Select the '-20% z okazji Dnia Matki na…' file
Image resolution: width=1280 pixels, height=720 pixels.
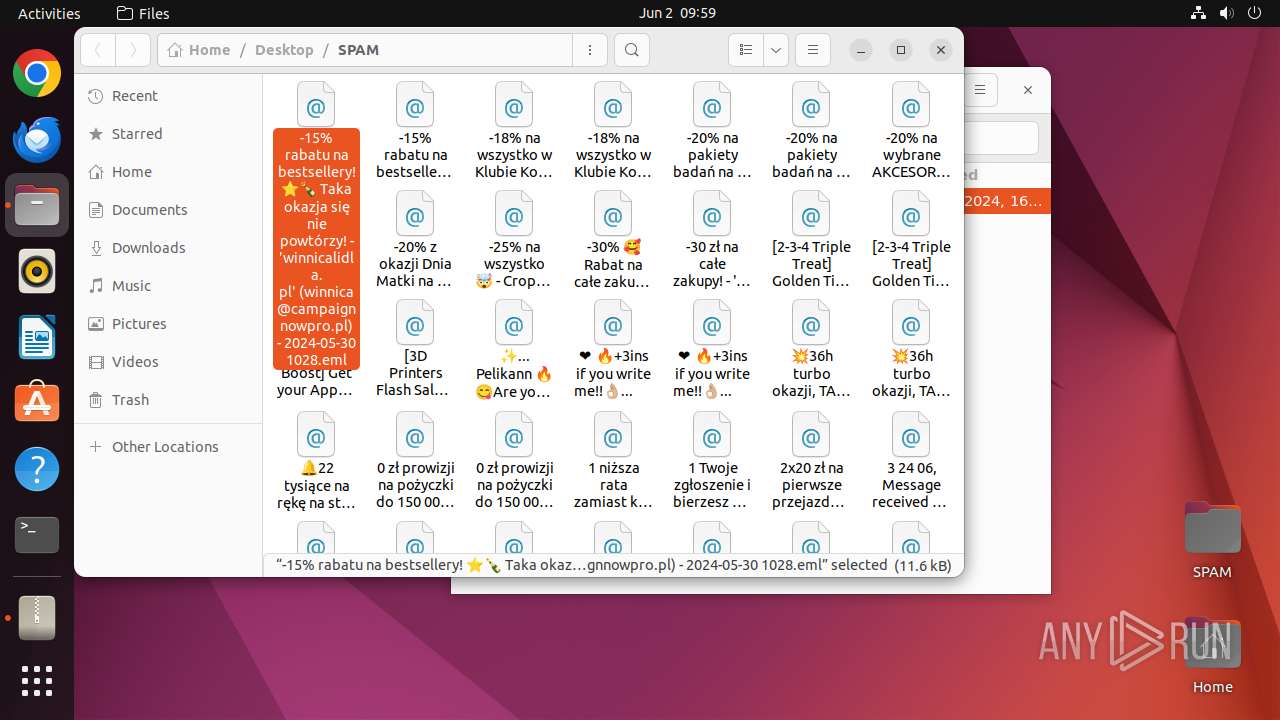414,240
